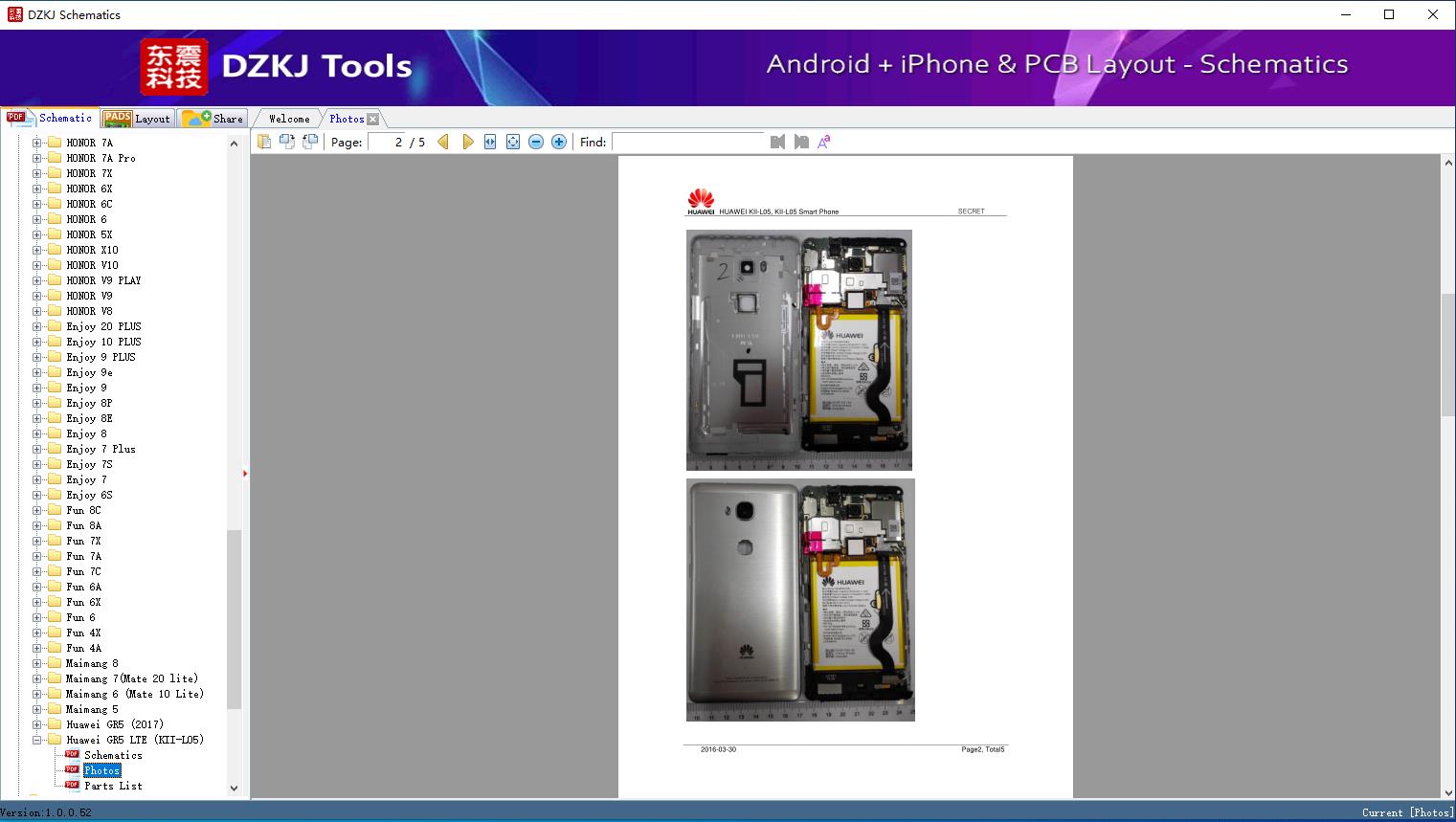Select the HONOR V10 folder
Image resolution: width=1456 pixels, height=822 pixels.
(92, 265)
